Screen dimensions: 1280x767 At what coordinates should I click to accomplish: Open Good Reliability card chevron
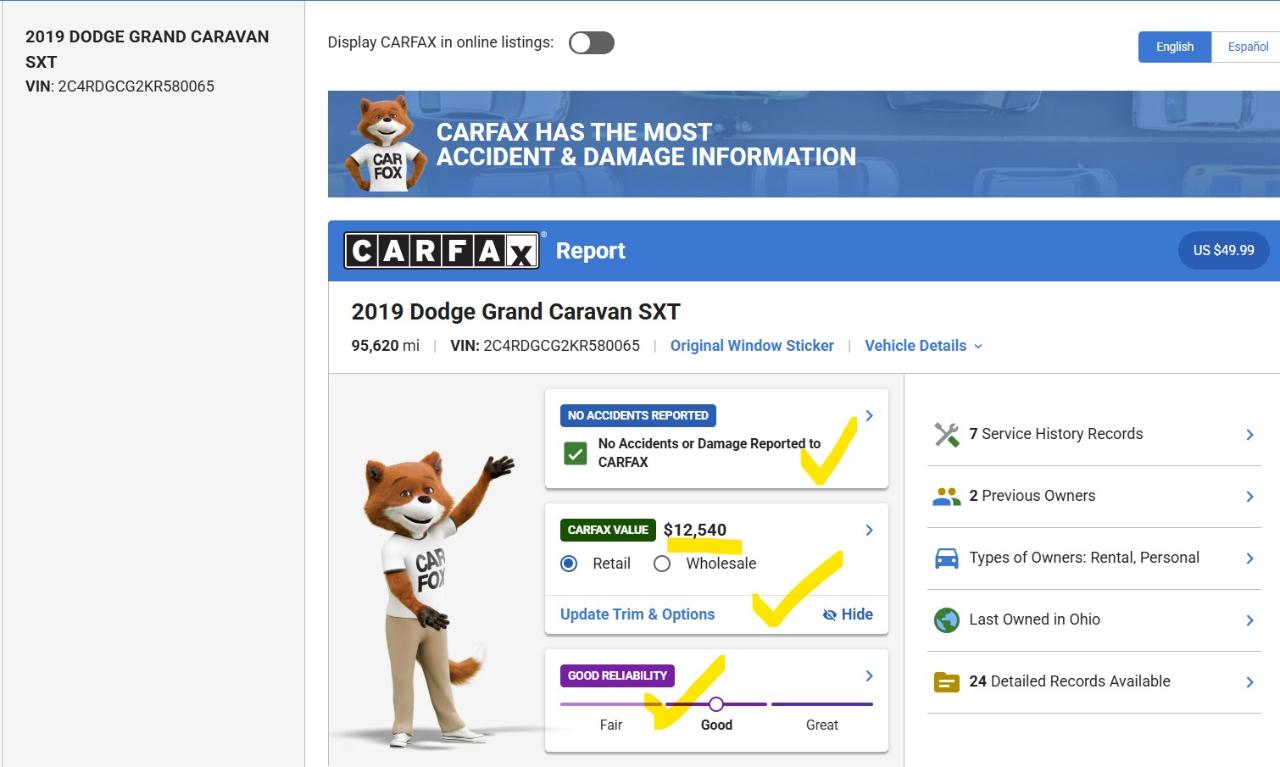click(x=869, y=675)
